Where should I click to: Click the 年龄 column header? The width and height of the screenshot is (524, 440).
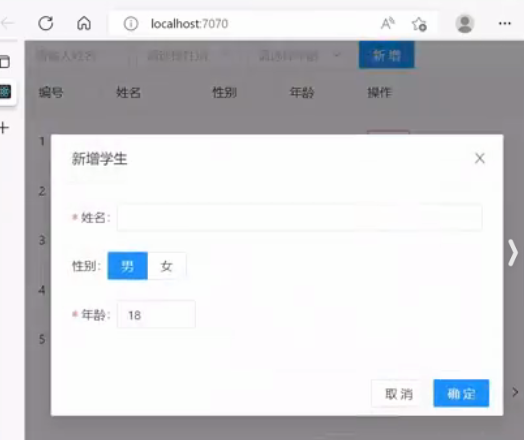tap(302, 93)
